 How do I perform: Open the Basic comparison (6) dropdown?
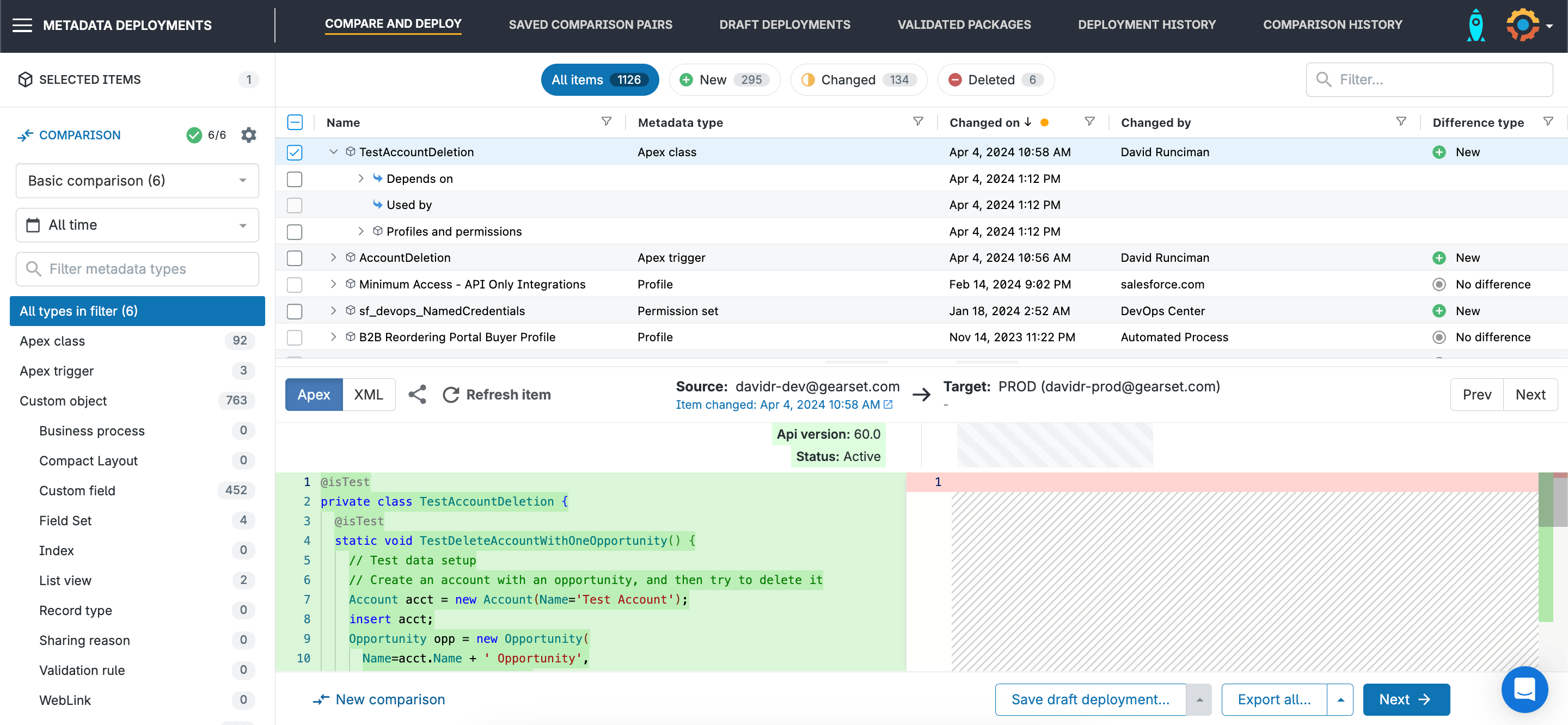(137, 181)
